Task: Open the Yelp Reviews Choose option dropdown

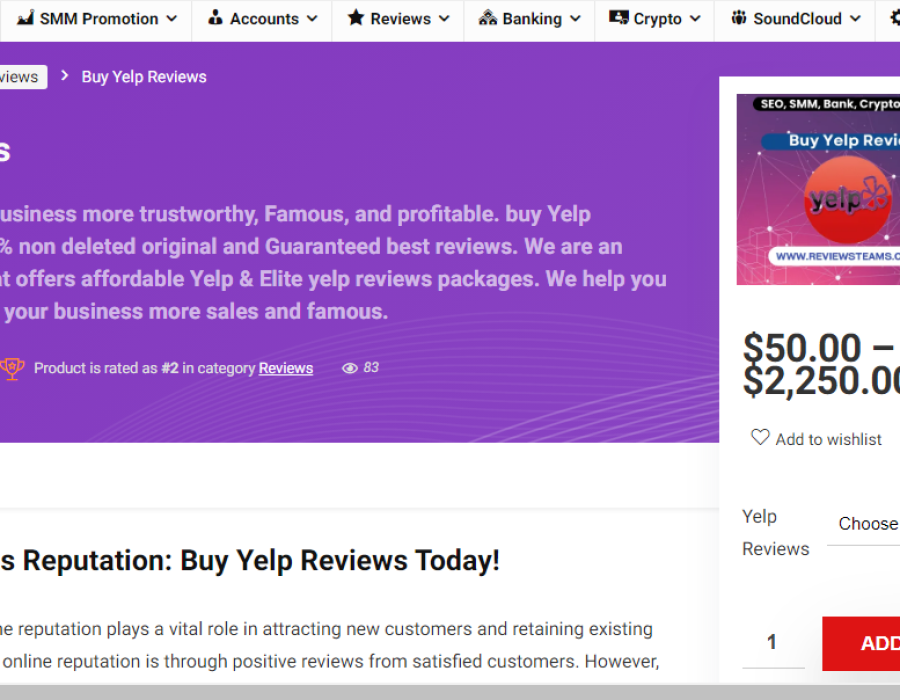Action: point(866,524)
